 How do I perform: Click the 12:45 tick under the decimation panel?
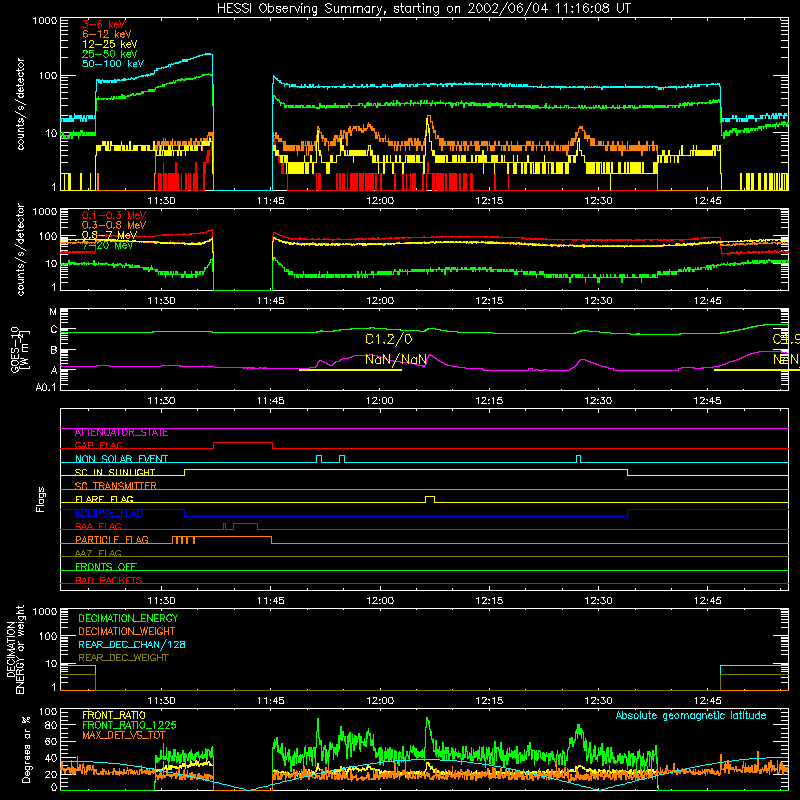tap(708, 701)
